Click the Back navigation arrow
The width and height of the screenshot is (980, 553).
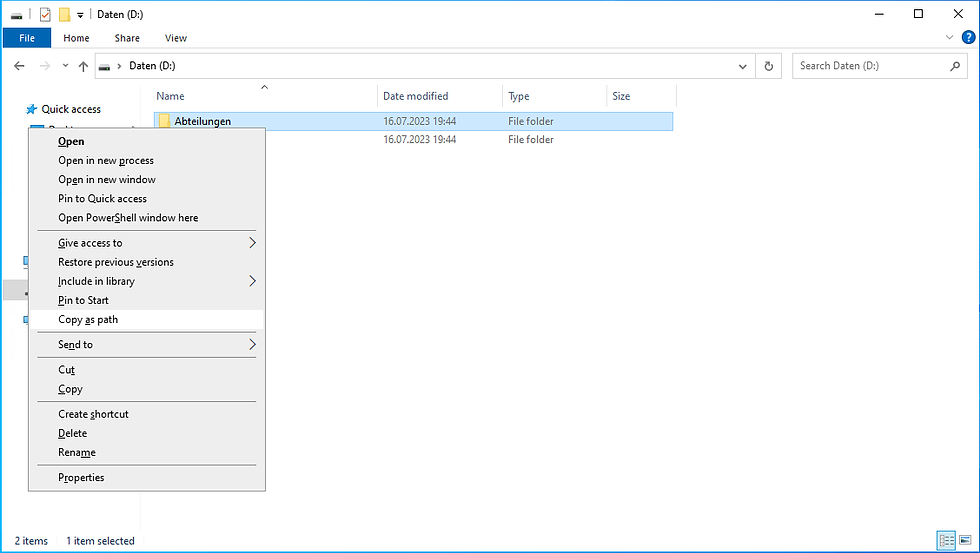tap(19, 66)
